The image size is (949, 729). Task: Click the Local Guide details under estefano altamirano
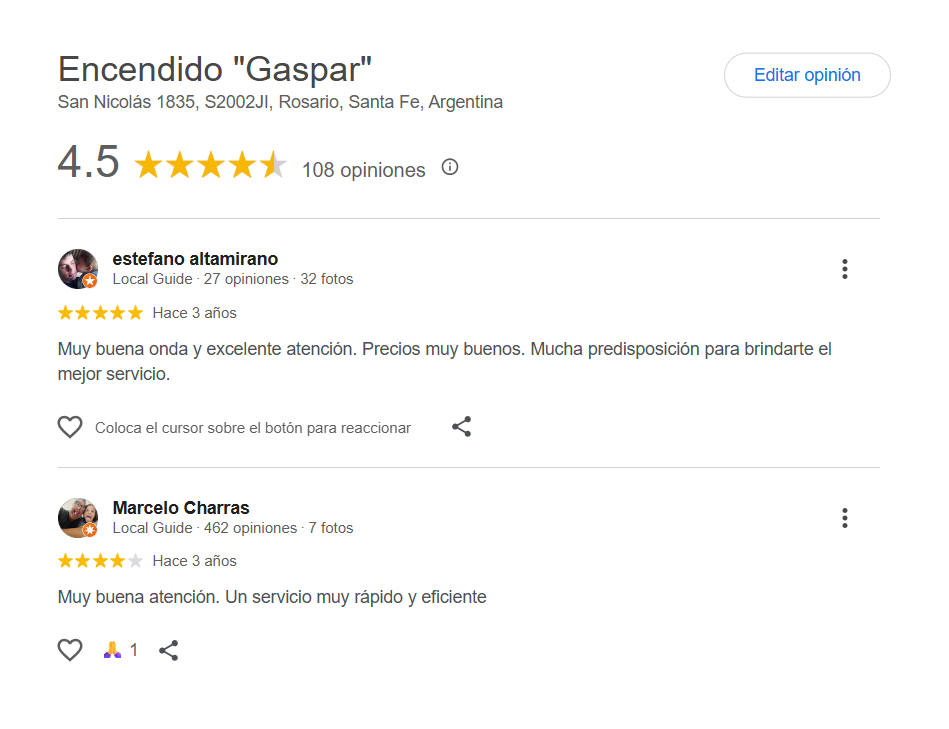click(x=232, y=279)
